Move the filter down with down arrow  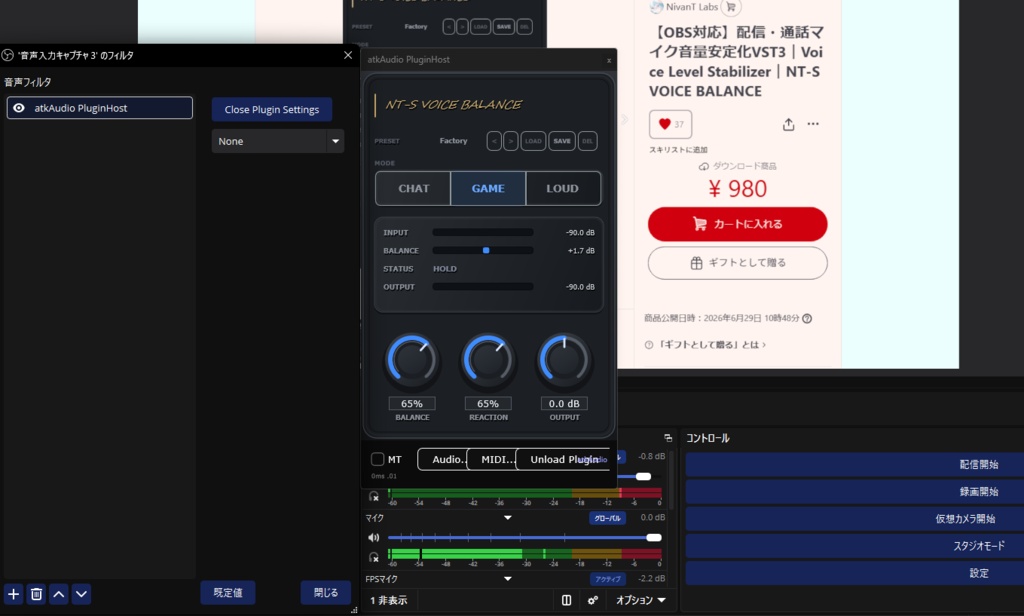(x=81, y=594)
